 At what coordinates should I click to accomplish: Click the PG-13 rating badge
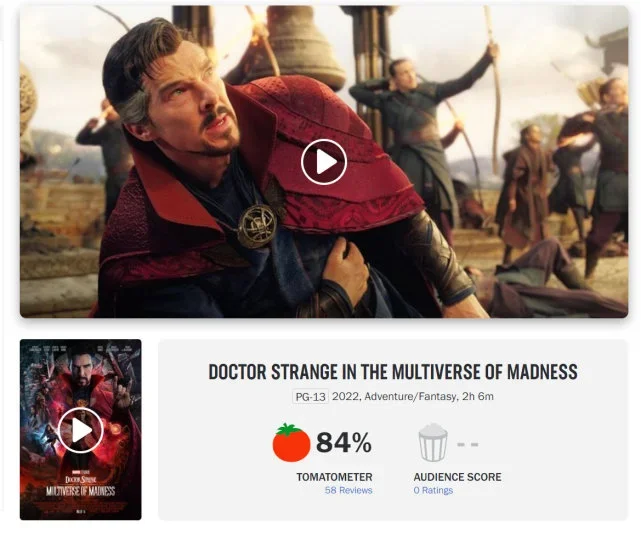pyautogui.click(x=310, y=397)
